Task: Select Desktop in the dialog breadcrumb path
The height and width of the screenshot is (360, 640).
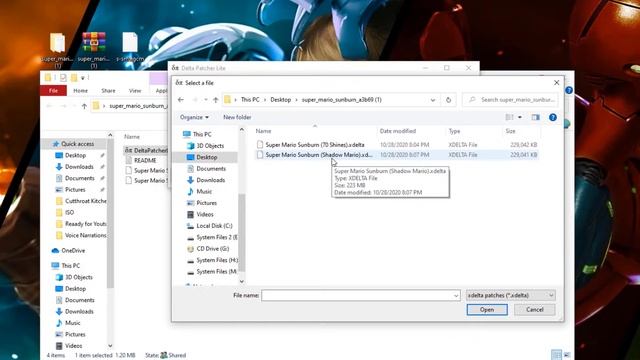Action: coord(280,100)
